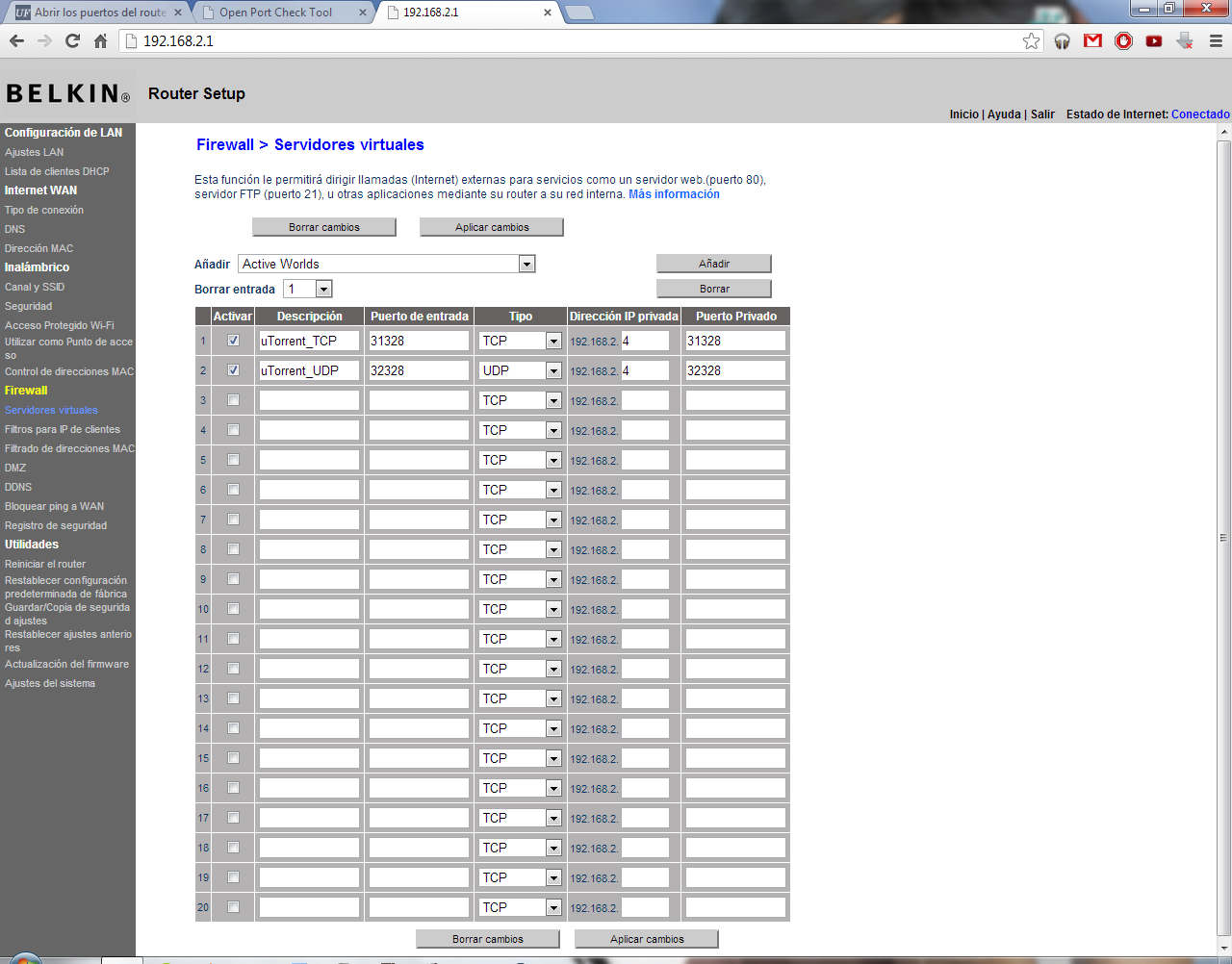This screenshot has height=964, width=1232.
Task: Open UDP Tipo dropdown in row 2
Action: (x=521, y=370)
